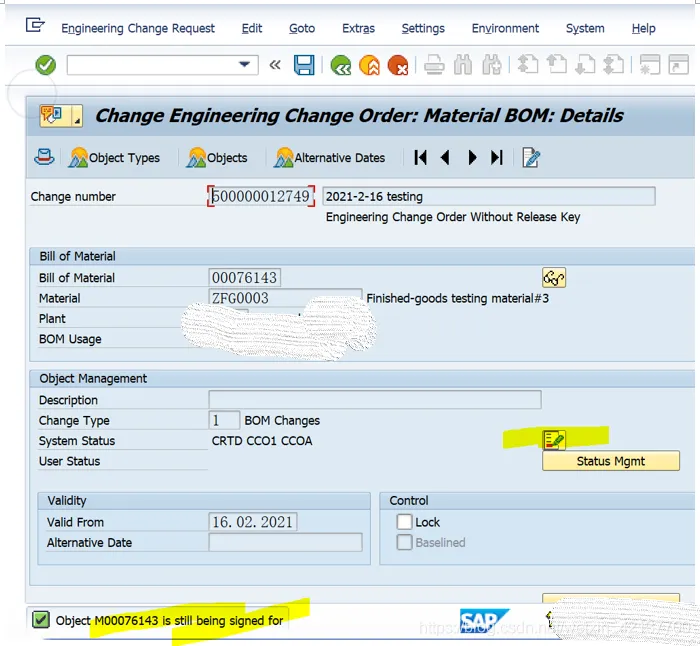Open the Goto menu
Screen dimensions: 700x646
point(302,29)
